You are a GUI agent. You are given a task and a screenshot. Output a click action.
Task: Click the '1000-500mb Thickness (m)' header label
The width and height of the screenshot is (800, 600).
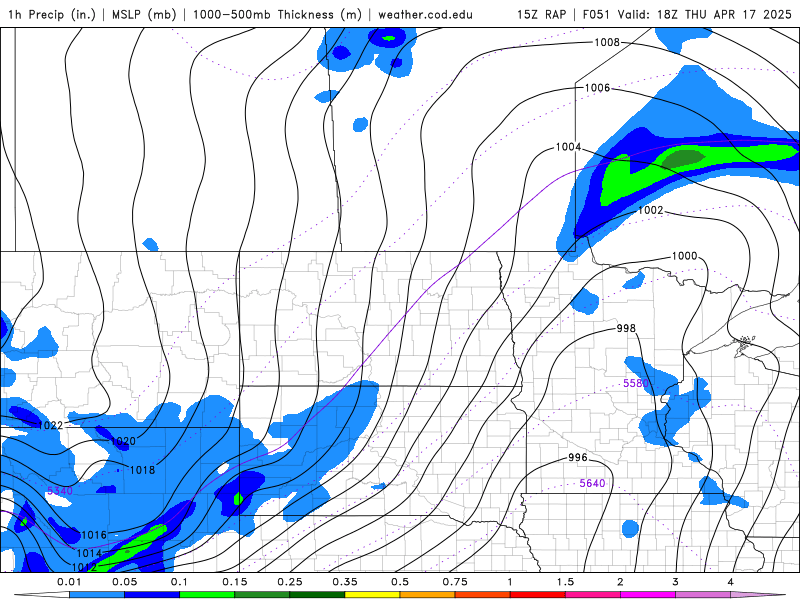tap(277, 14)
